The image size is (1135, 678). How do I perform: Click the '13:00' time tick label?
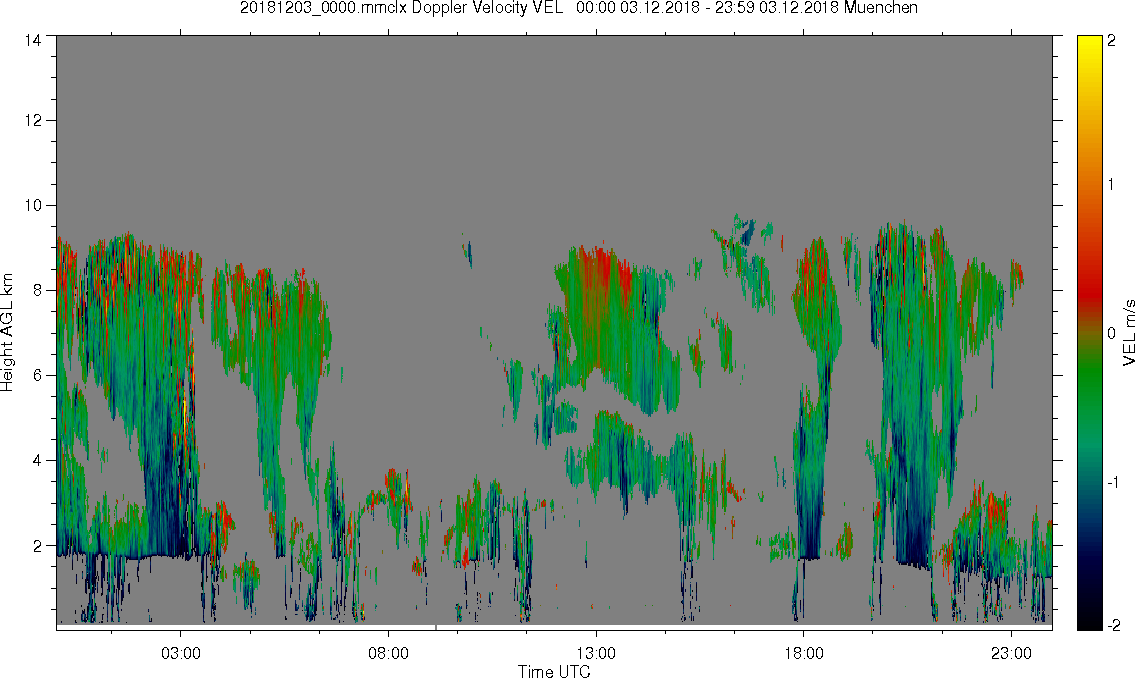[x=596, y=653]
